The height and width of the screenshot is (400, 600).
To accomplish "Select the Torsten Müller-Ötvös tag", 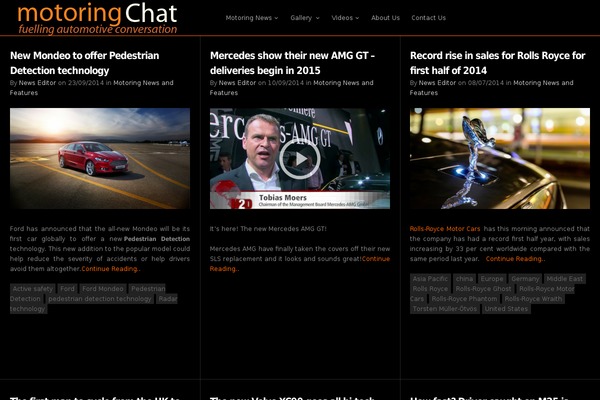I will tap(445, 309).
